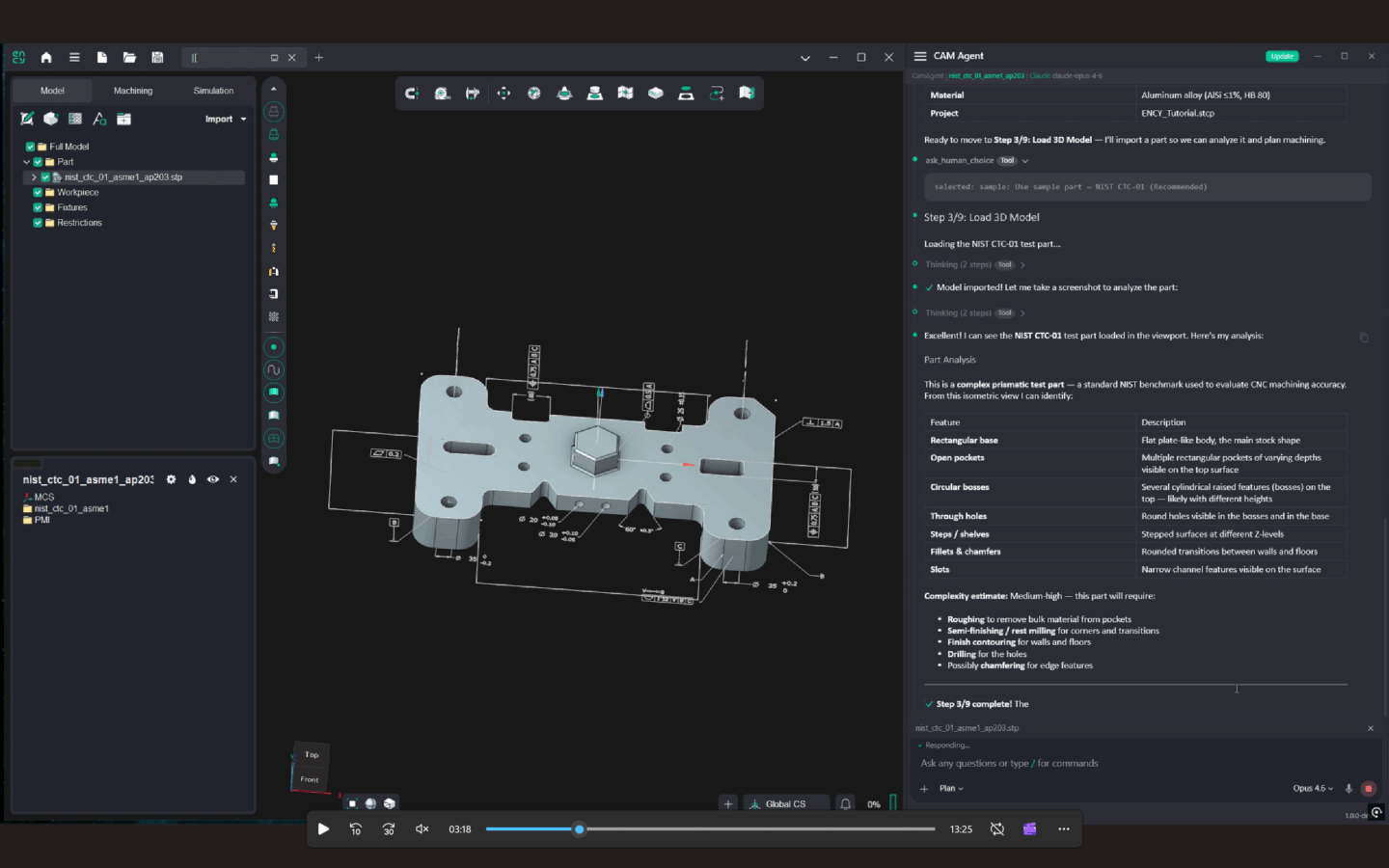Open a file using the open folder icon
Image resolution: width=1389 pixels, height=868 pixels.
pos(129,57)
